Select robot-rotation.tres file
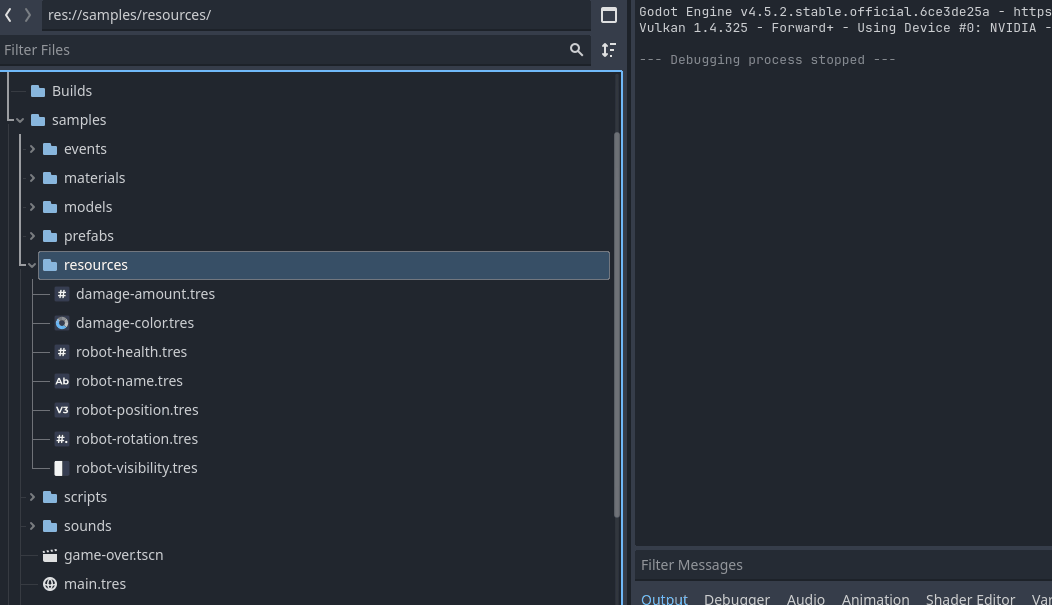Screen dimensions: 1052x605 click(137, 439)
